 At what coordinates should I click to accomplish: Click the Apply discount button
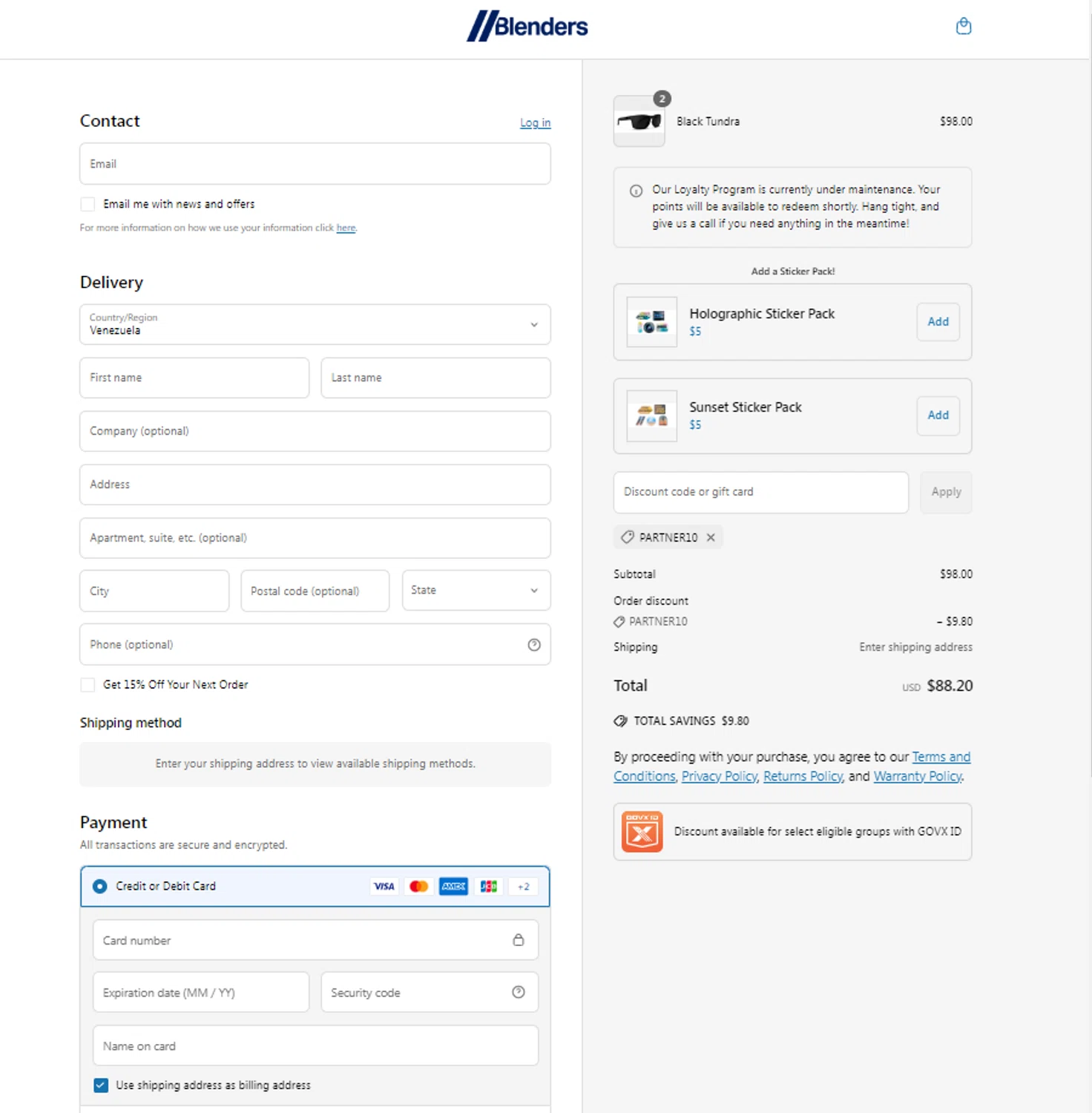pyautogui.click(x=946, y=492)
